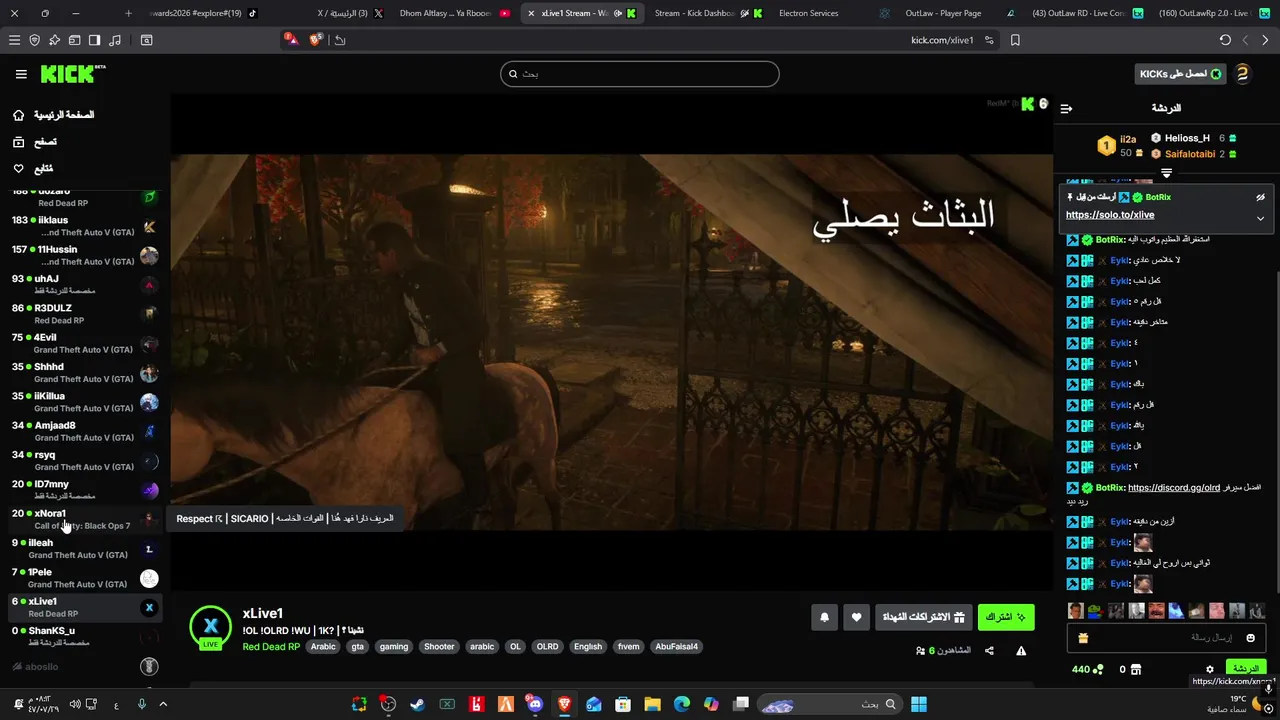This screenshot has height=720, width=1280.
Task: Click the report warning triangle icon
Action: coord(1021,651)
